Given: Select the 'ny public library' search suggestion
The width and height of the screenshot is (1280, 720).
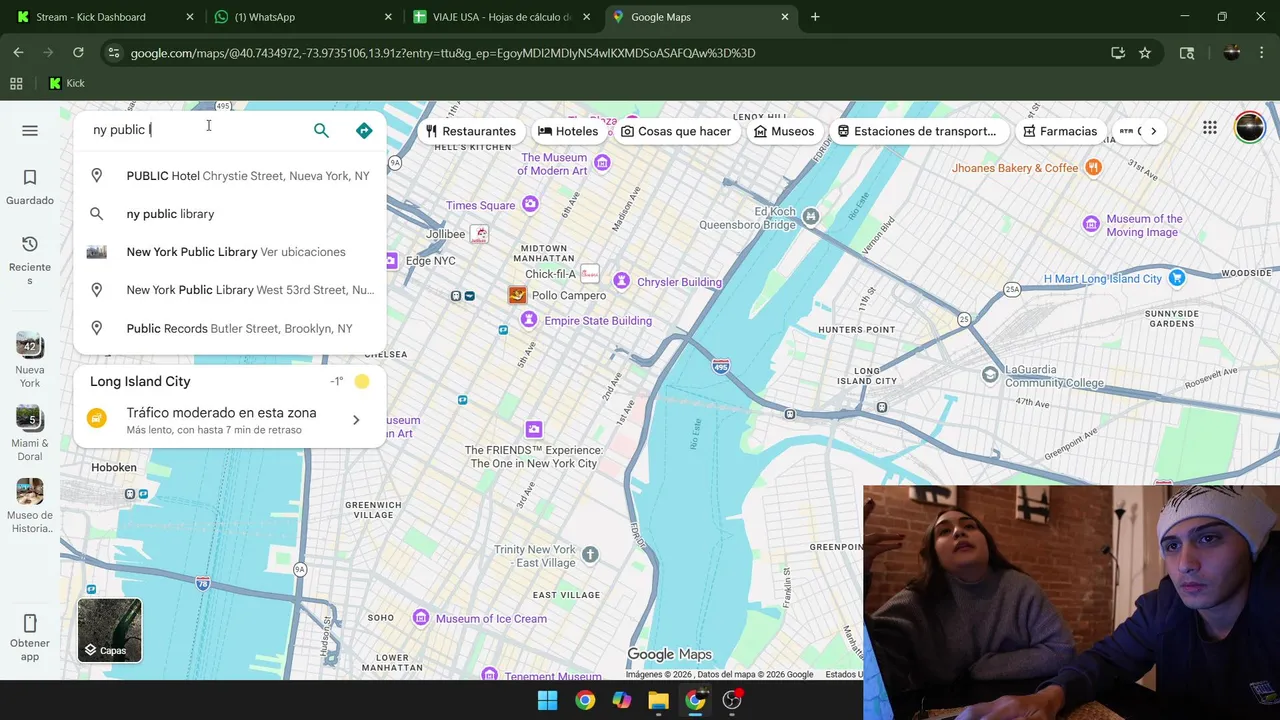Looking at the screenshot, I should point(230,214).
